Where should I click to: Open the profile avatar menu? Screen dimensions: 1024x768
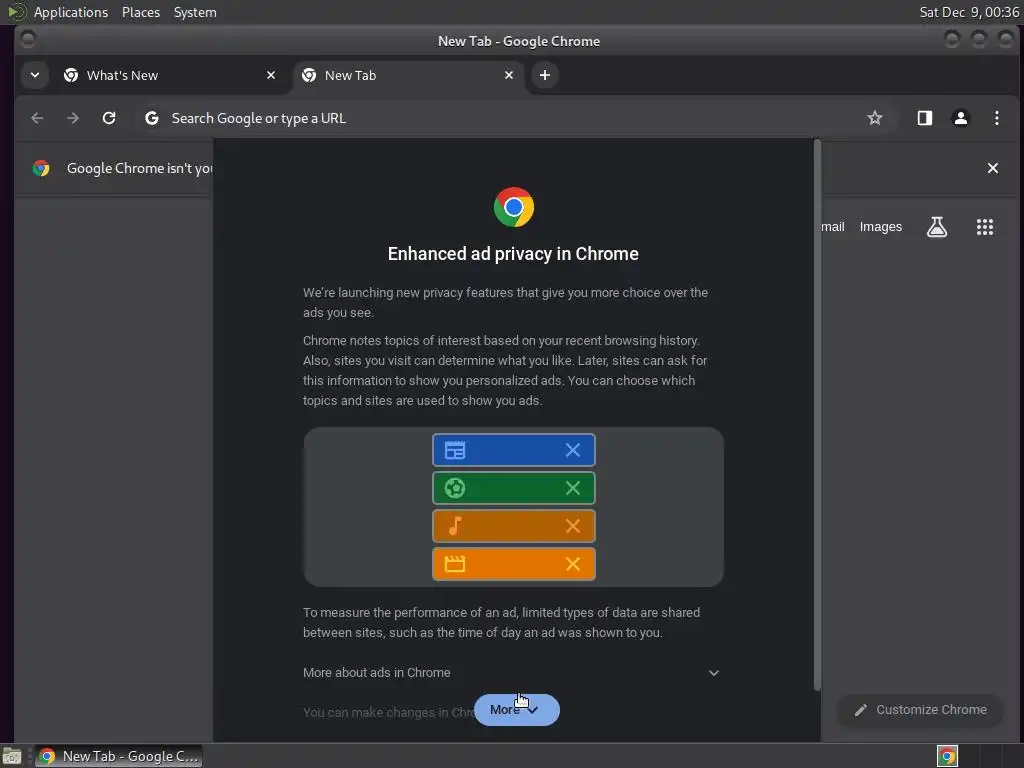point(961,118)
